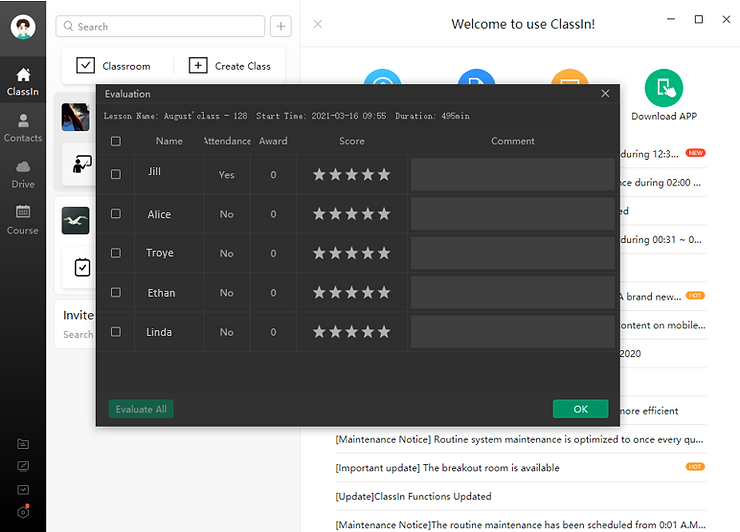Open the Drive cloud storage
This screenshot has height=532, width=740.
(x=23, y=174)
